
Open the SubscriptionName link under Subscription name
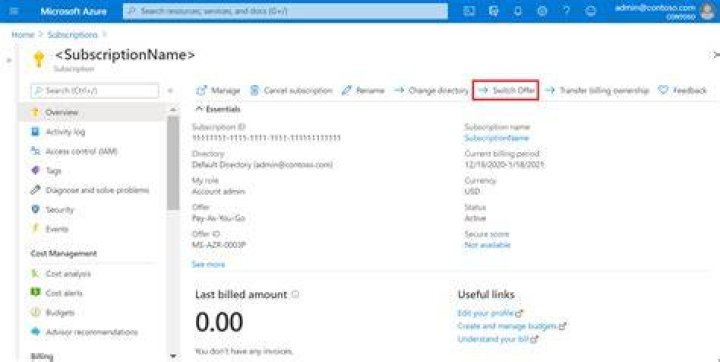point(496,138)
